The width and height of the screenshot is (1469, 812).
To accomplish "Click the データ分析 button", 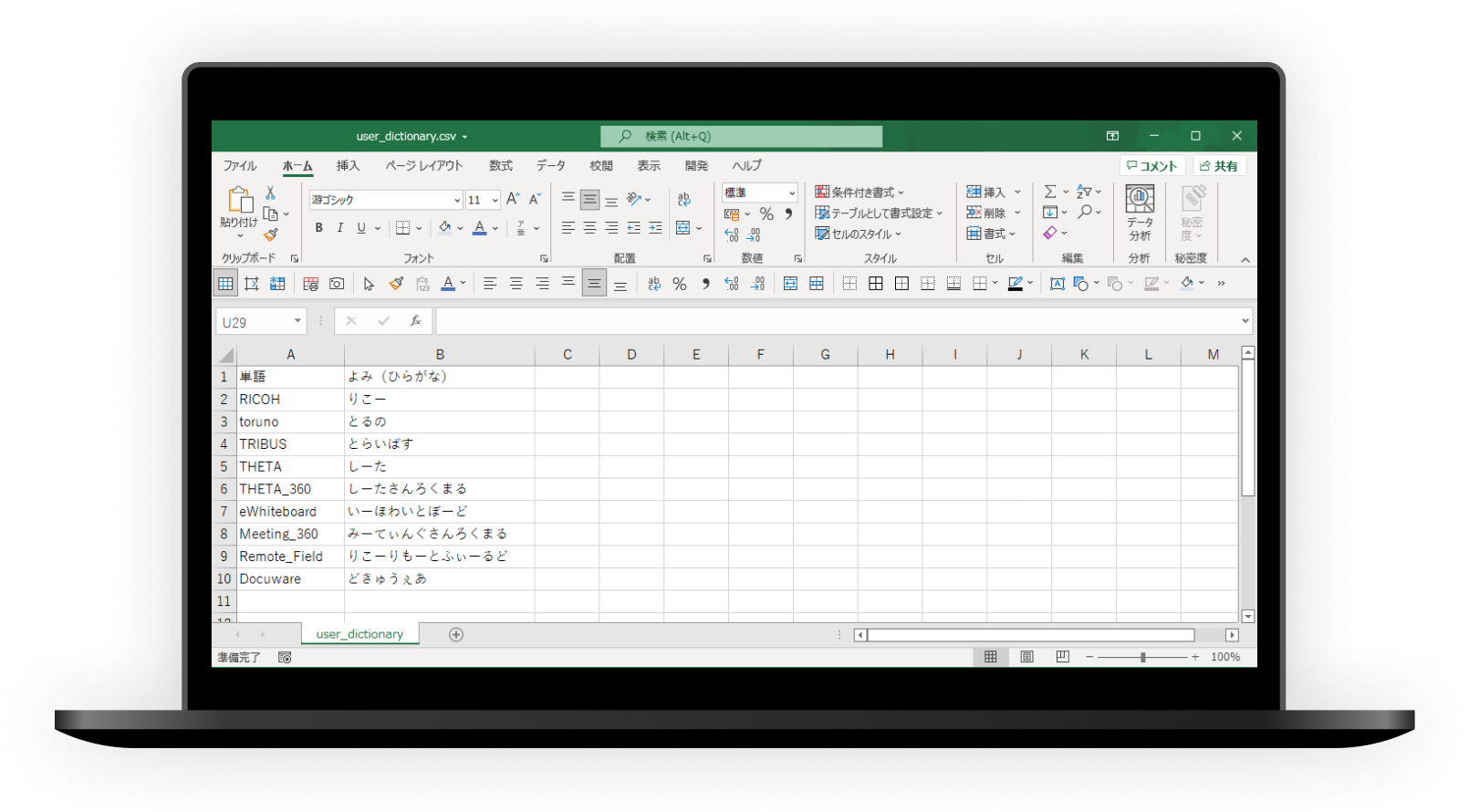I will pos(1140,213).
